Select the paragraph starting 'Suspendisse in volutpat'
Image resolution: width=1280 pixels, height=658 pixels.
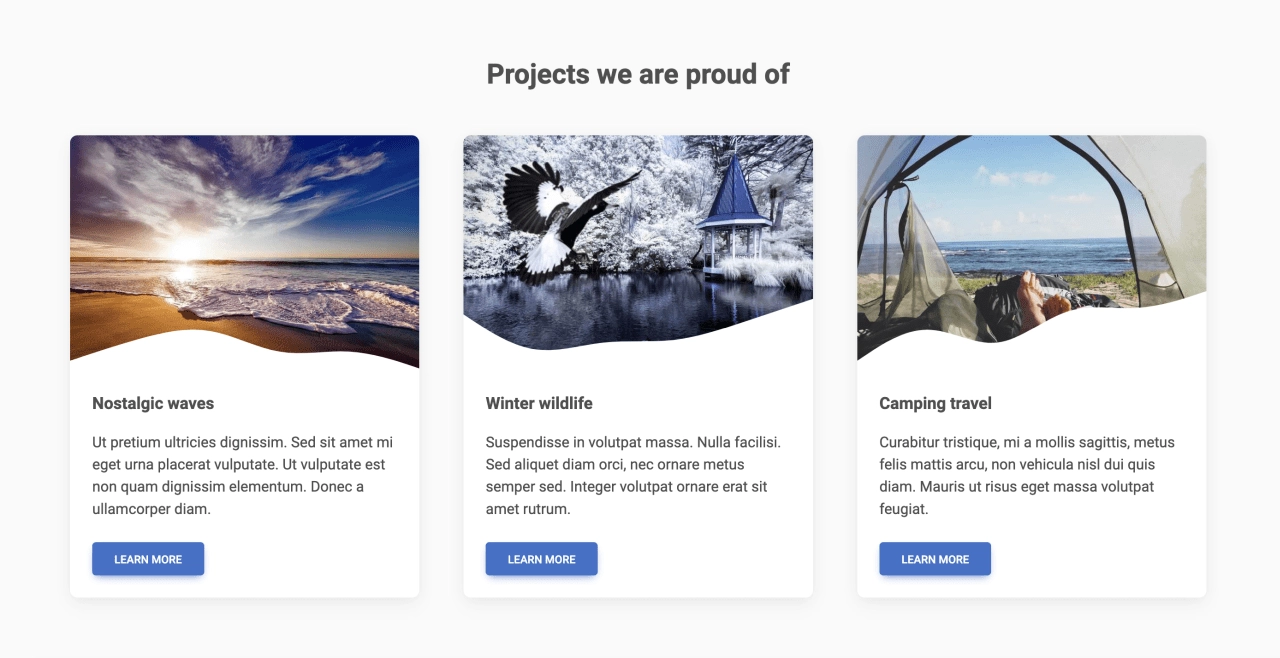tap(633, 475)
